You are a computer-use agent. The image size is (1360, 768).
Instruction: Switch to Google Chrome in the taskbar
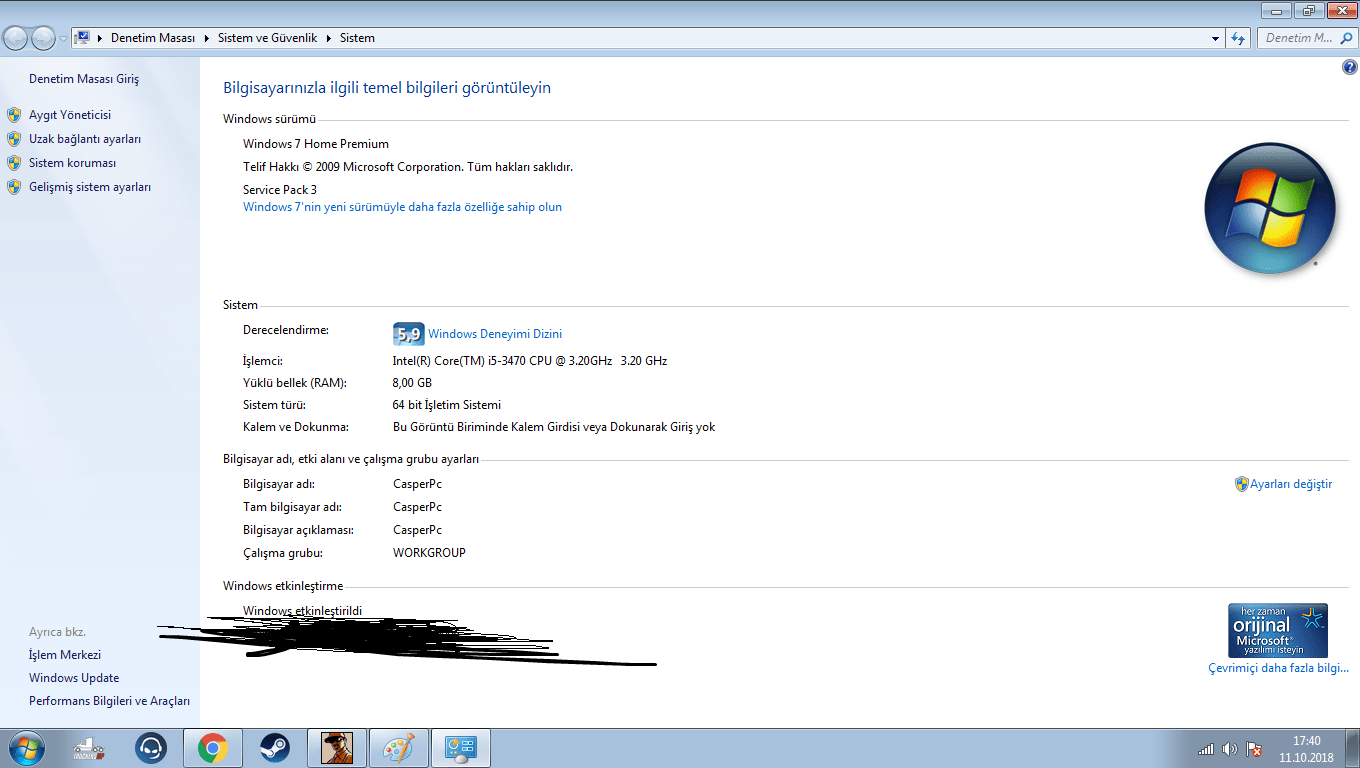click(x=212, y=748)
